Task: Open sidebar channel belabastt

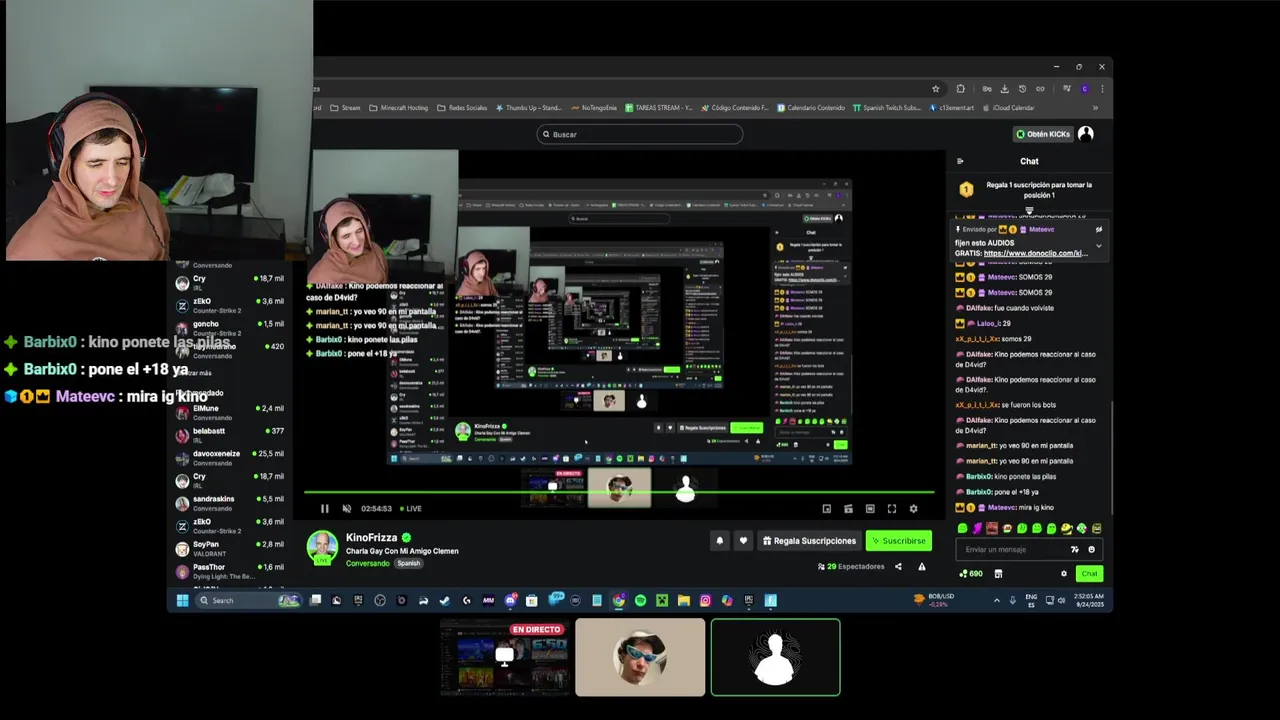Action: click(229, 435)
